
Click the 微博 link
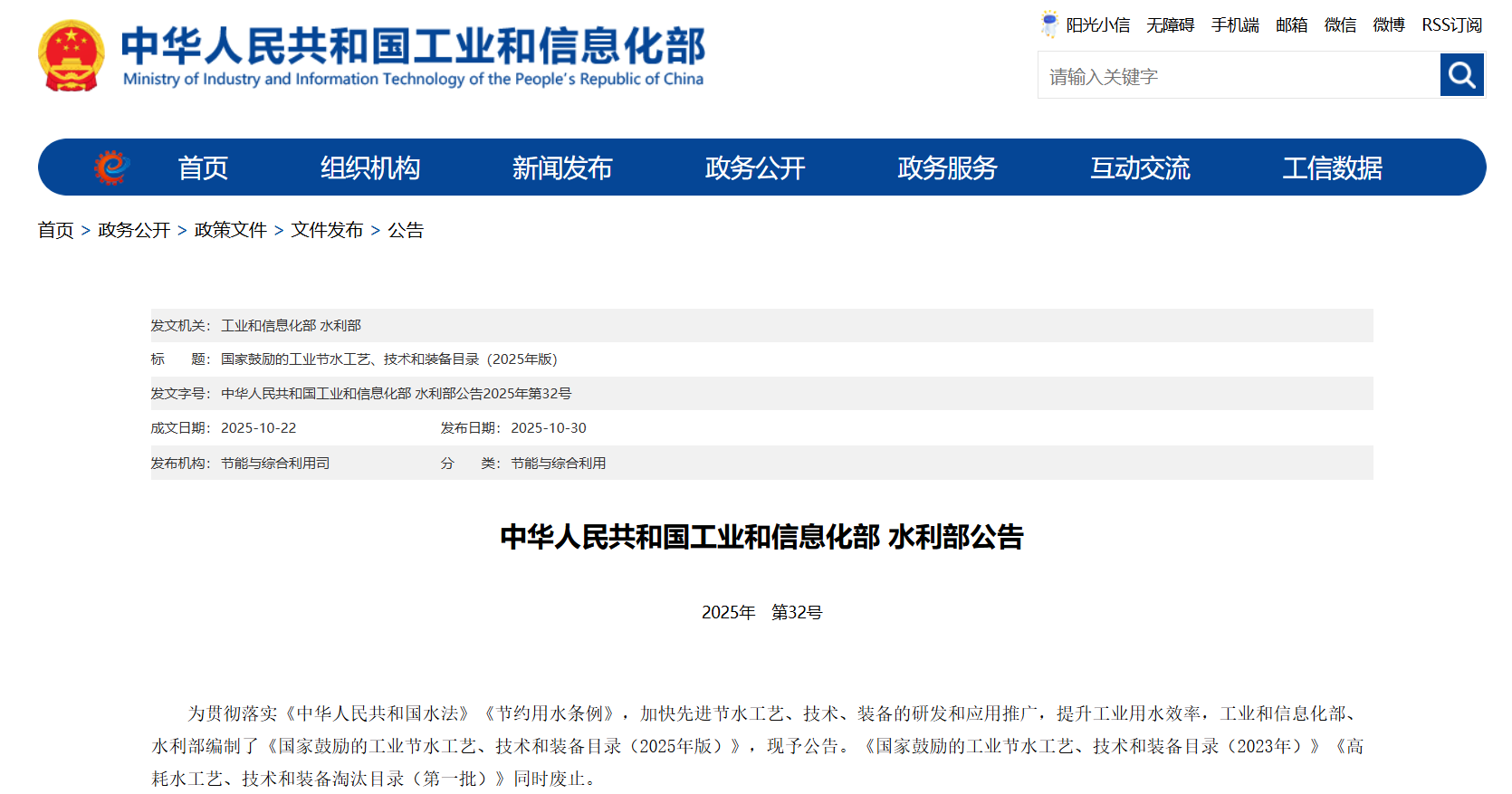pyautogui.click(x=1388, y=25)
